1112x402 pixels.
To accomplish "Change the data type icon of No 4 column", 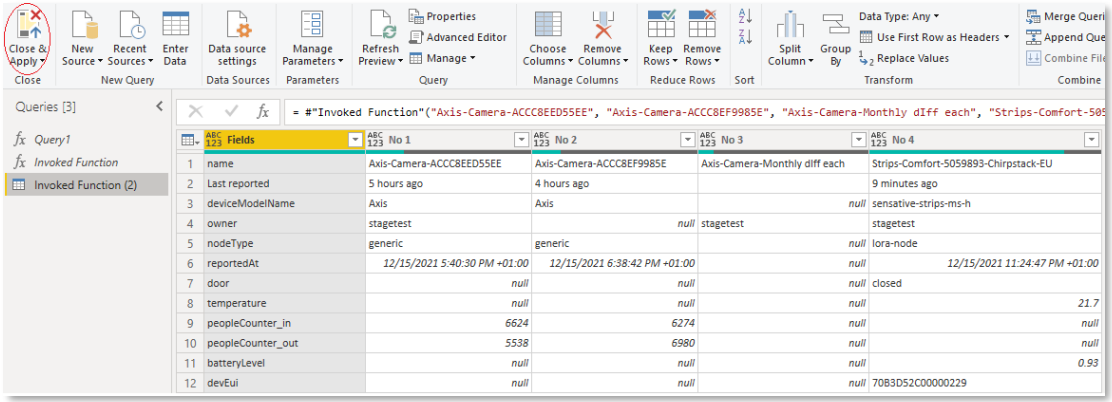I will pos(879,140).
